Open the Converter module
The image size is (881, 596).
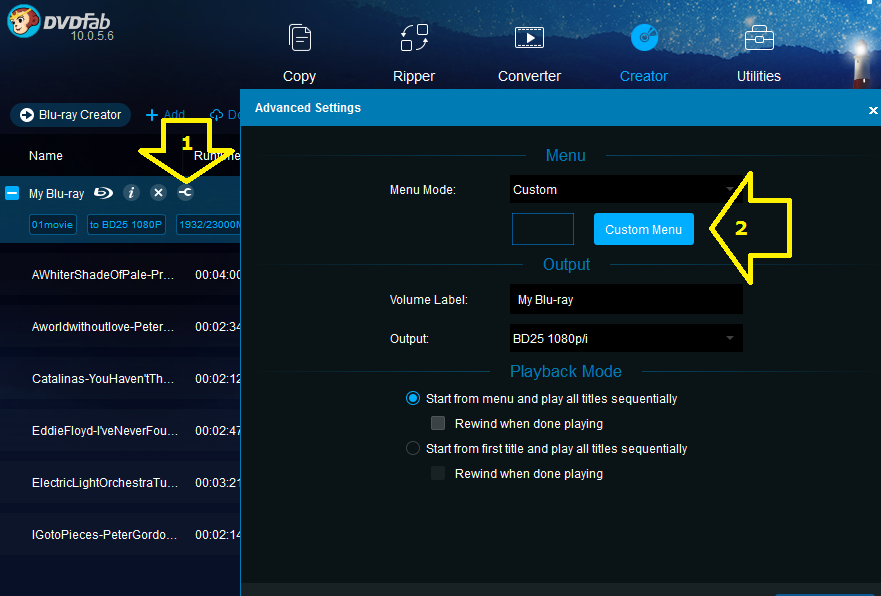[529, 52]
